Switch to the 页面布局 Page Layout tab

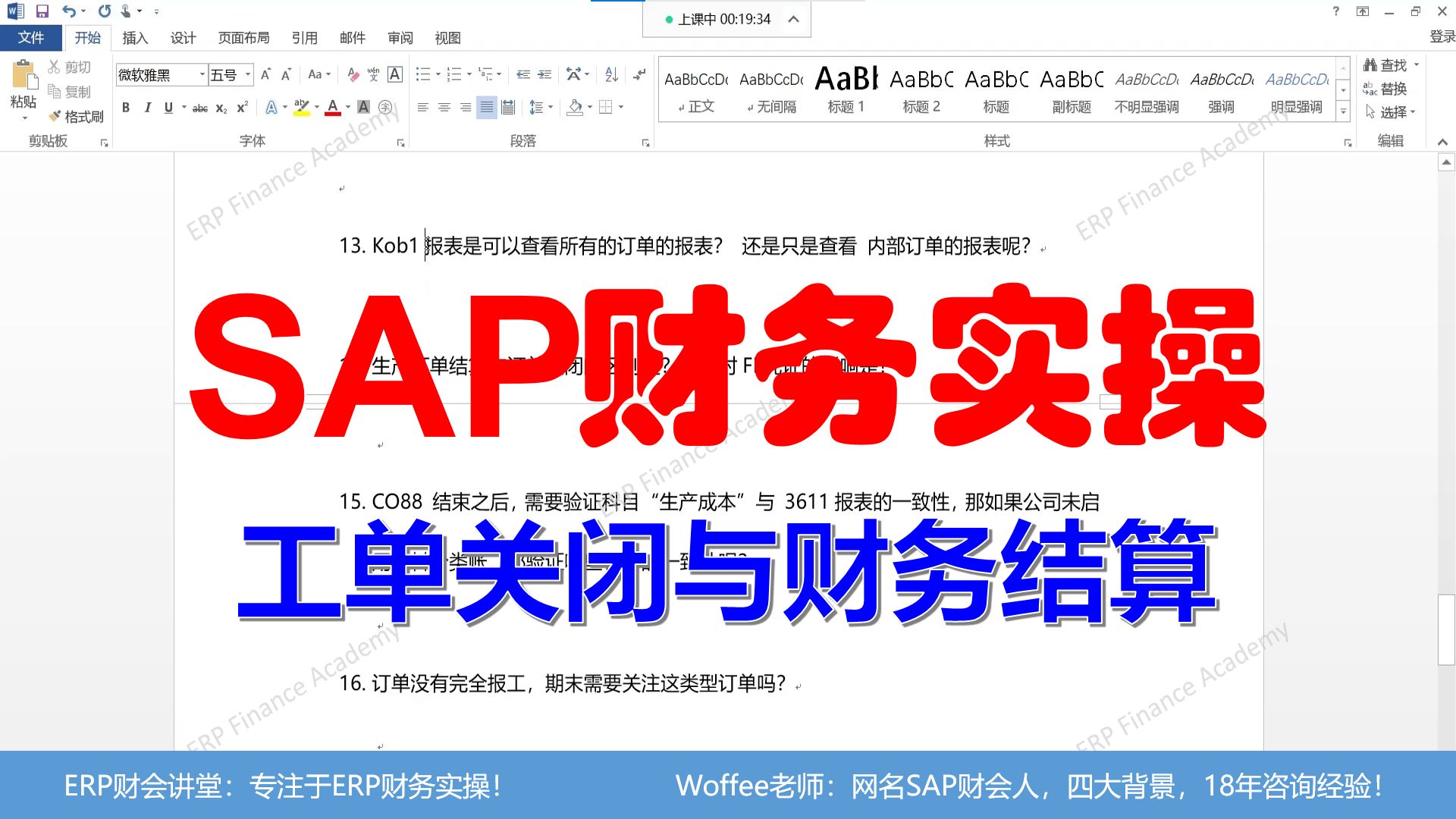243,38
